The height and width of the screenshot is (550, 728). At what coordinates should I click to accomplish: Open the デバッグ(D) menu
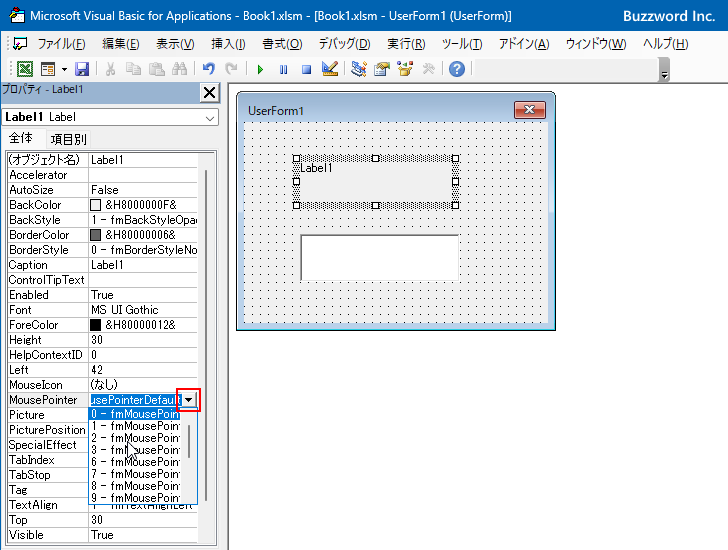344,44
